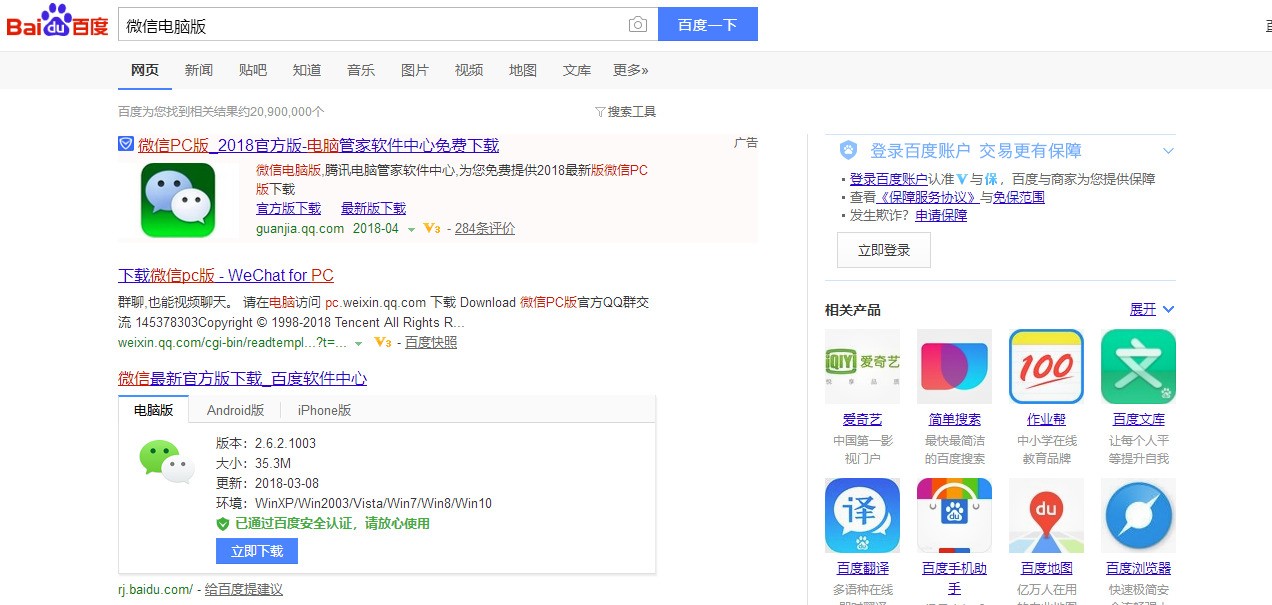Click the Baidu logo
Viewport: 1272px width, 605px height.
click(x=57, y=22)
